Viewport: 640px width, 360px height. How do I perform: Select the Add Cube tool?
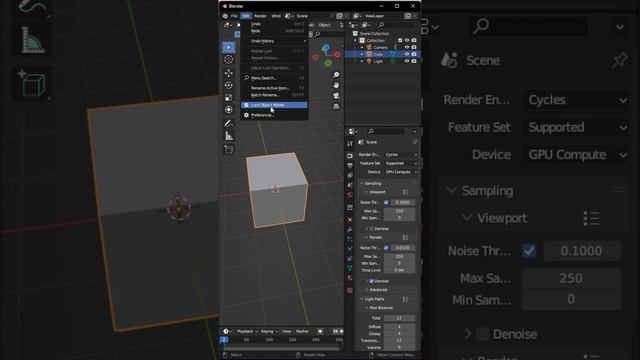[229, 149]
